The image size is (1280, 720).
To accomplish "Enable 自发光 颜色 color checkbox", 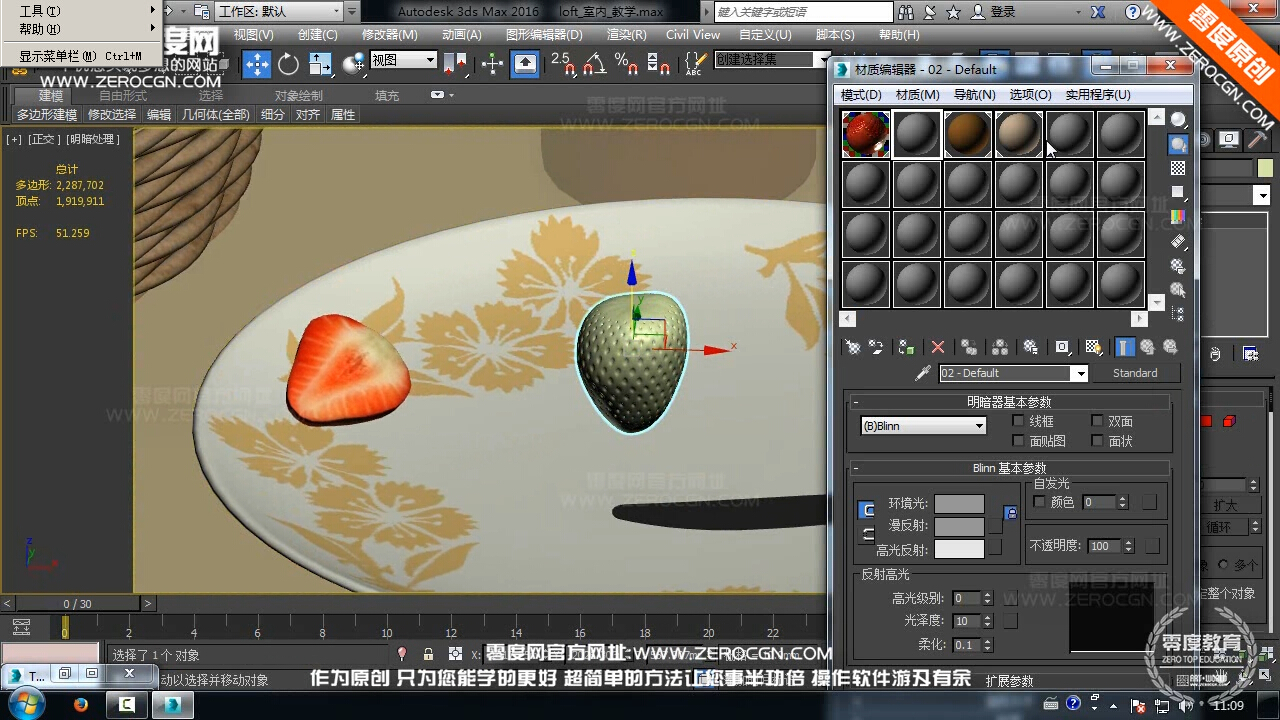I will [x=1039, y=502].
